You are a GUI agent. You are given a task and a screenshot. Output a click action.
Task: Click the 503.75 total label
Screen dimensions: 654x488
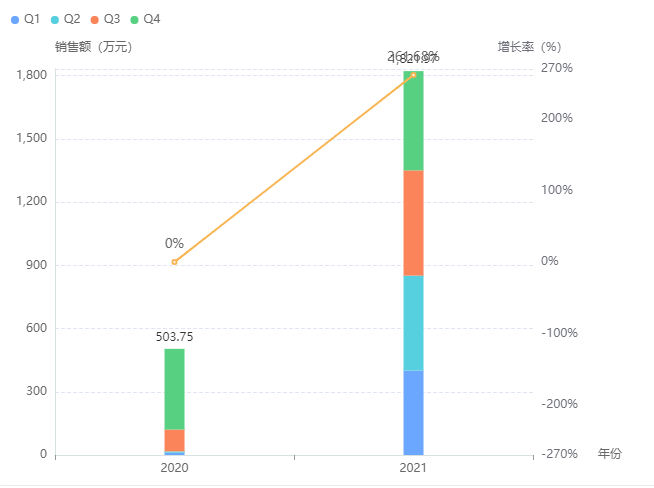click(x=174, y=337)
